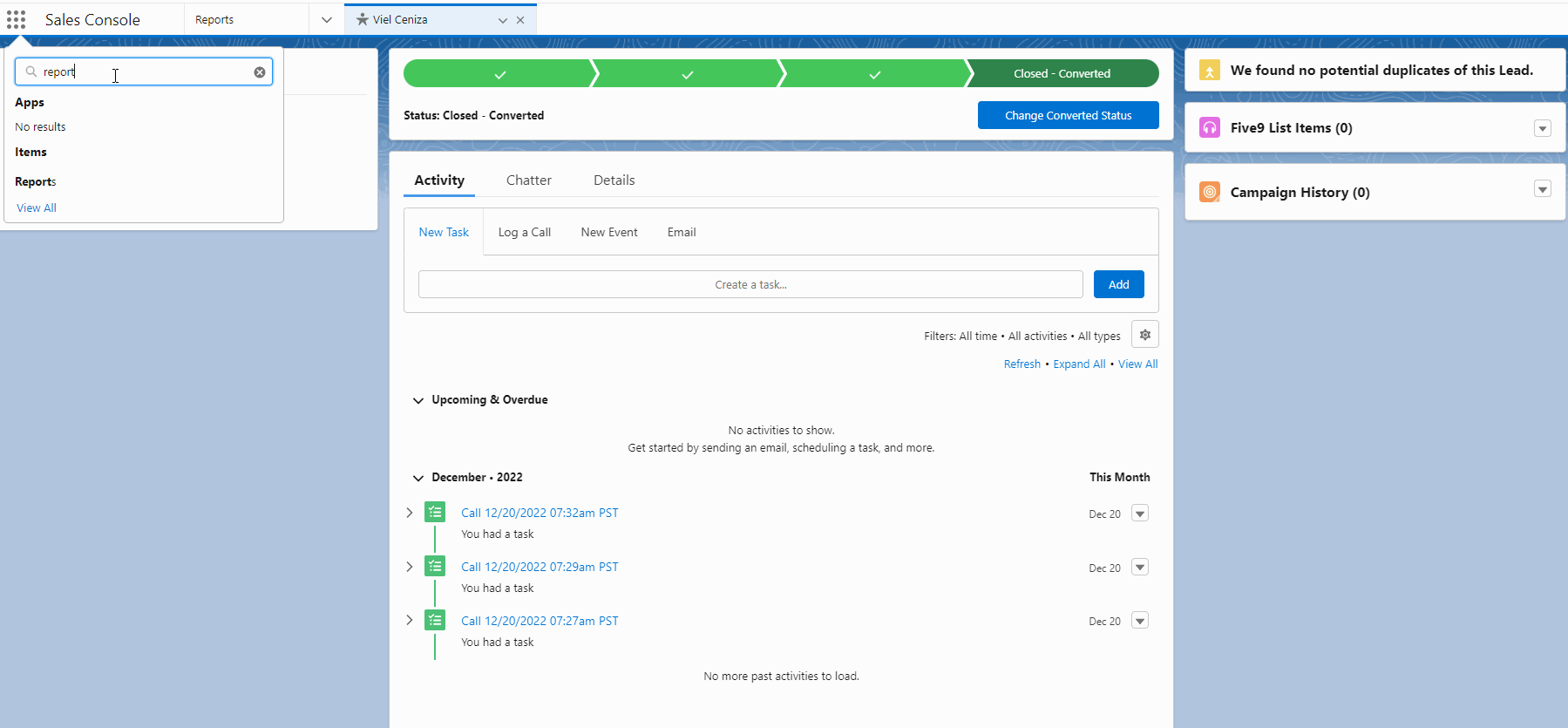Open the Five9 List Items dropdown
Image resolution: width=1568 pixels, height=728 pixels.
click(1543, 128)
